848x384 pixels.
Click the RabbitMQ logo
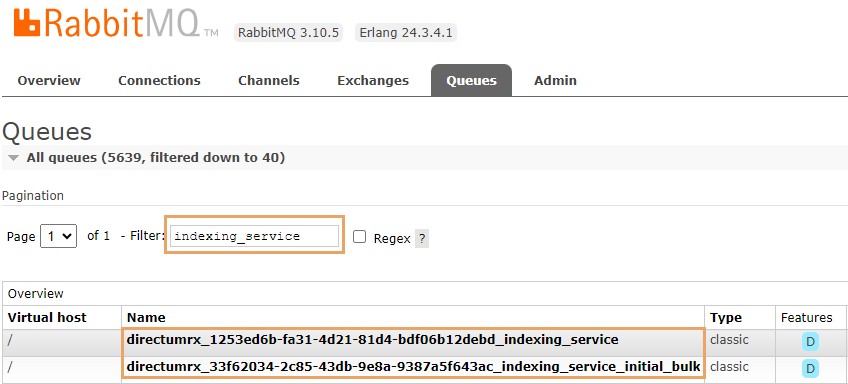(116, 23)
